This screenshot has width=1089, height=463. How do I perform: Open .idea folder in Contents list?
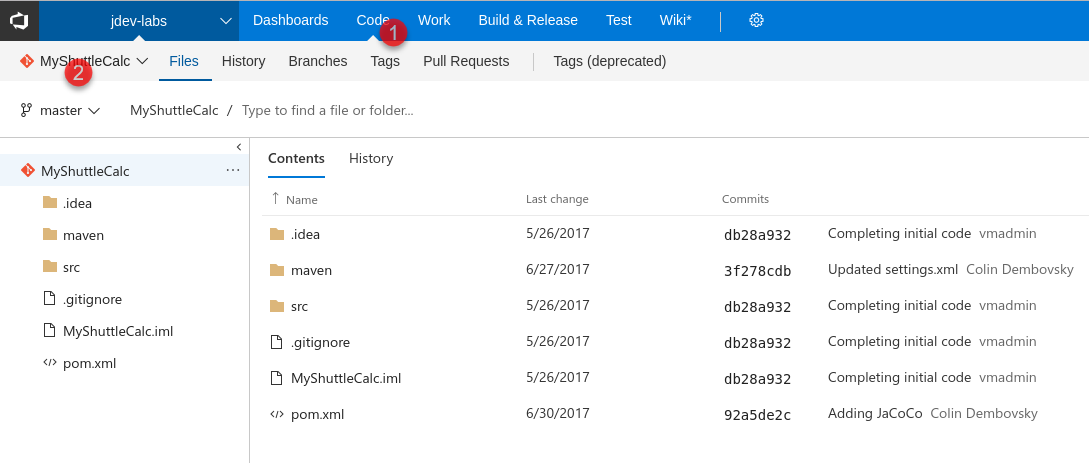(x=306, y=235)
